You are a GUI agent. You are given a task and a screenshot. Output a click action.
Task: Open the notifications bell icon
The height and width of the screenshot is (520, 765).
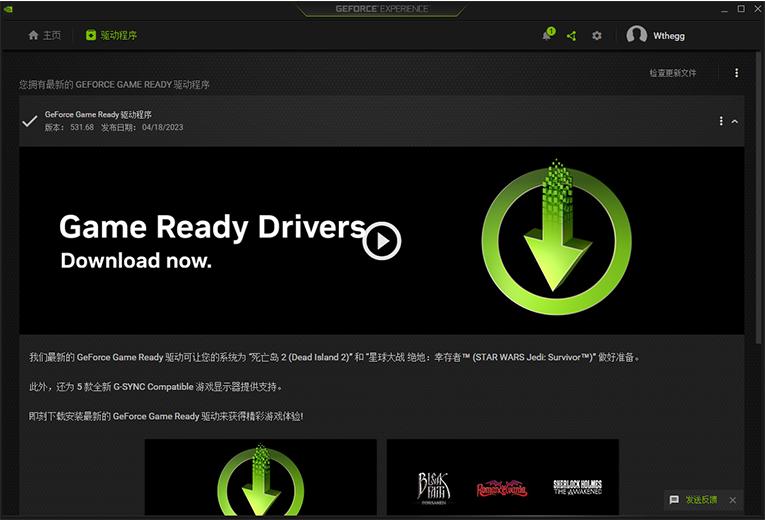[x=548, y=35]
